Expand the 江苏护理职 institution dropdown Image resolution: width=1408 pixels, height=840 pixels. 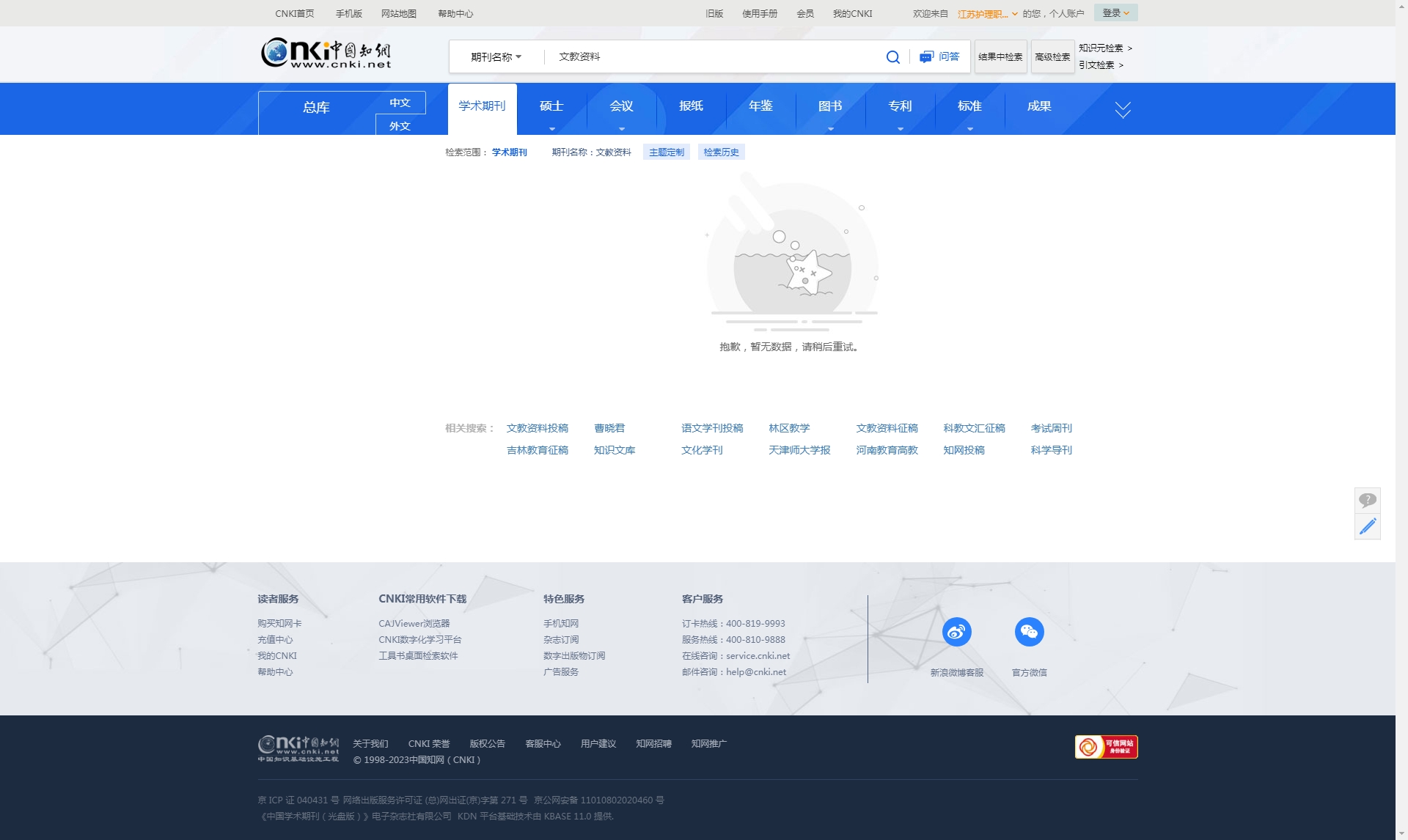pyautogui.click(x=987, y=14)
